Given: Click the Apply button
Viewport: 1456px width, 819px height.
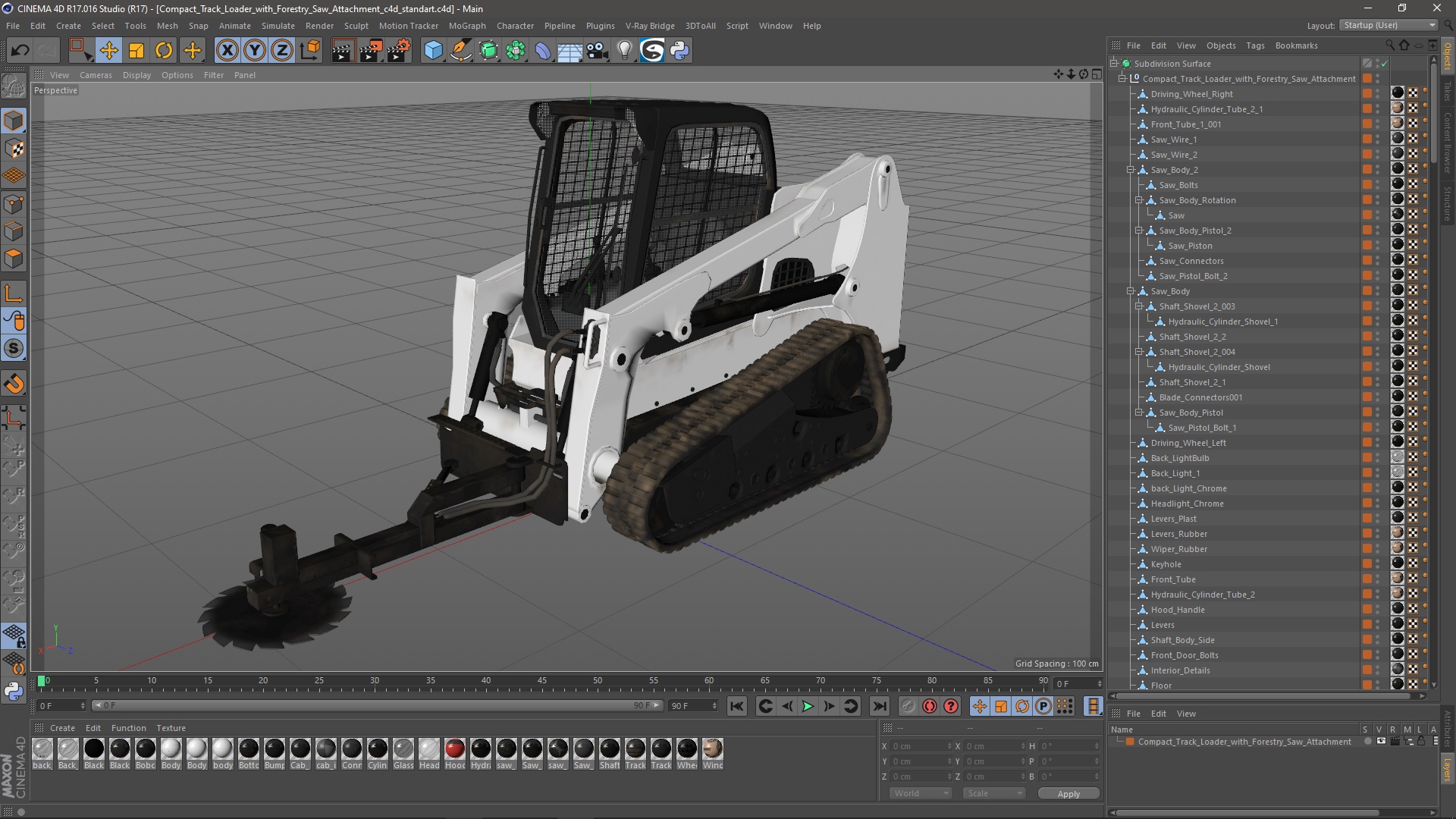Looking at the screenshot, I should coord(1068,794).
